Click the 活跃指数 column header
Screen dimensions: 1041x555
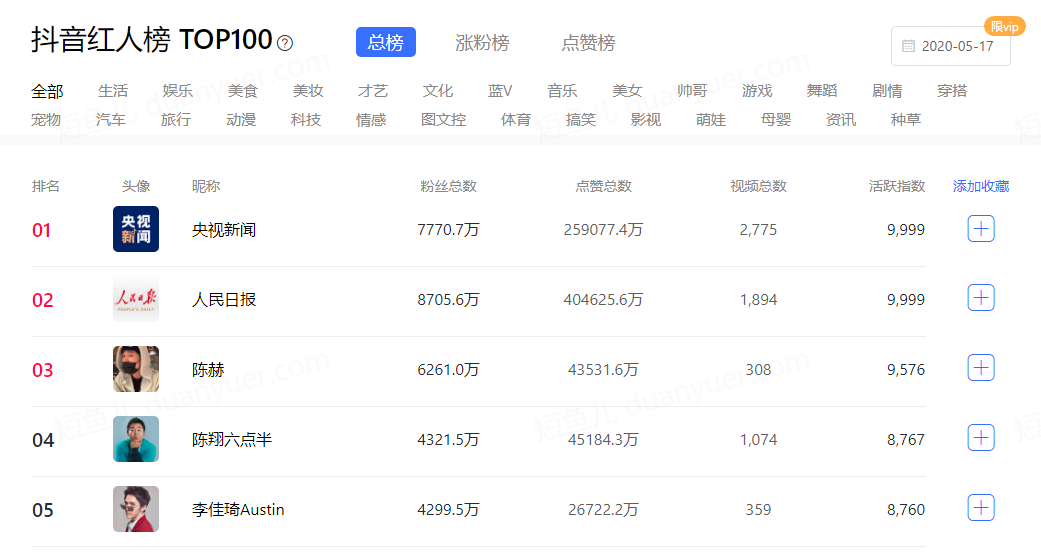897,187
